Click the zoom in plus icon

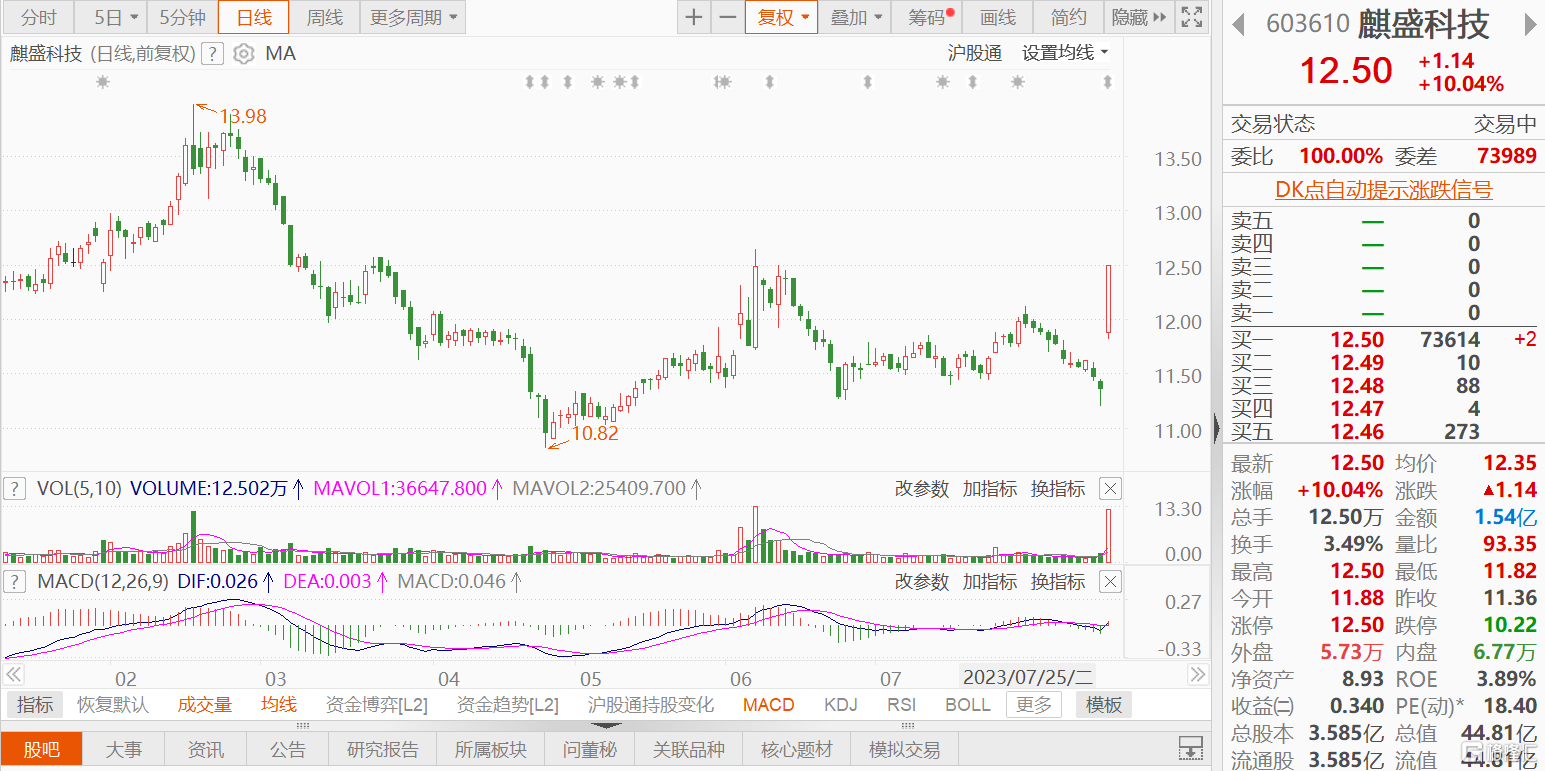click(694, 17)
